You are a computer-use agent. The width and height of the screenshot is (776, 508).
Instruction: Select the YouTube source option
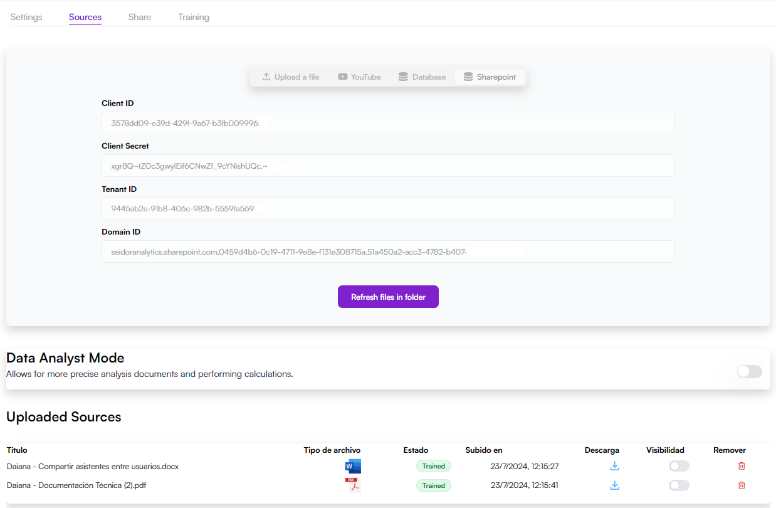pos(359,77)
